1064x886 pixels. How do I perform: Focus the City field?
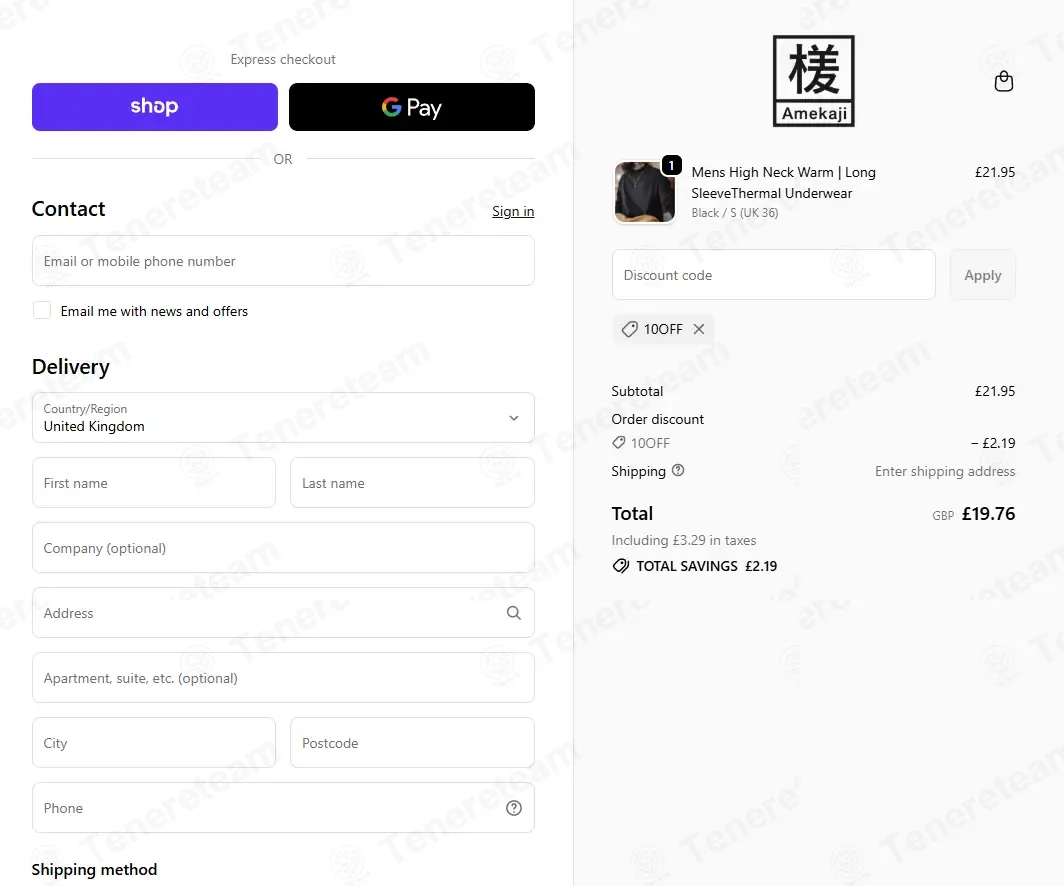(x=154, y=743)
